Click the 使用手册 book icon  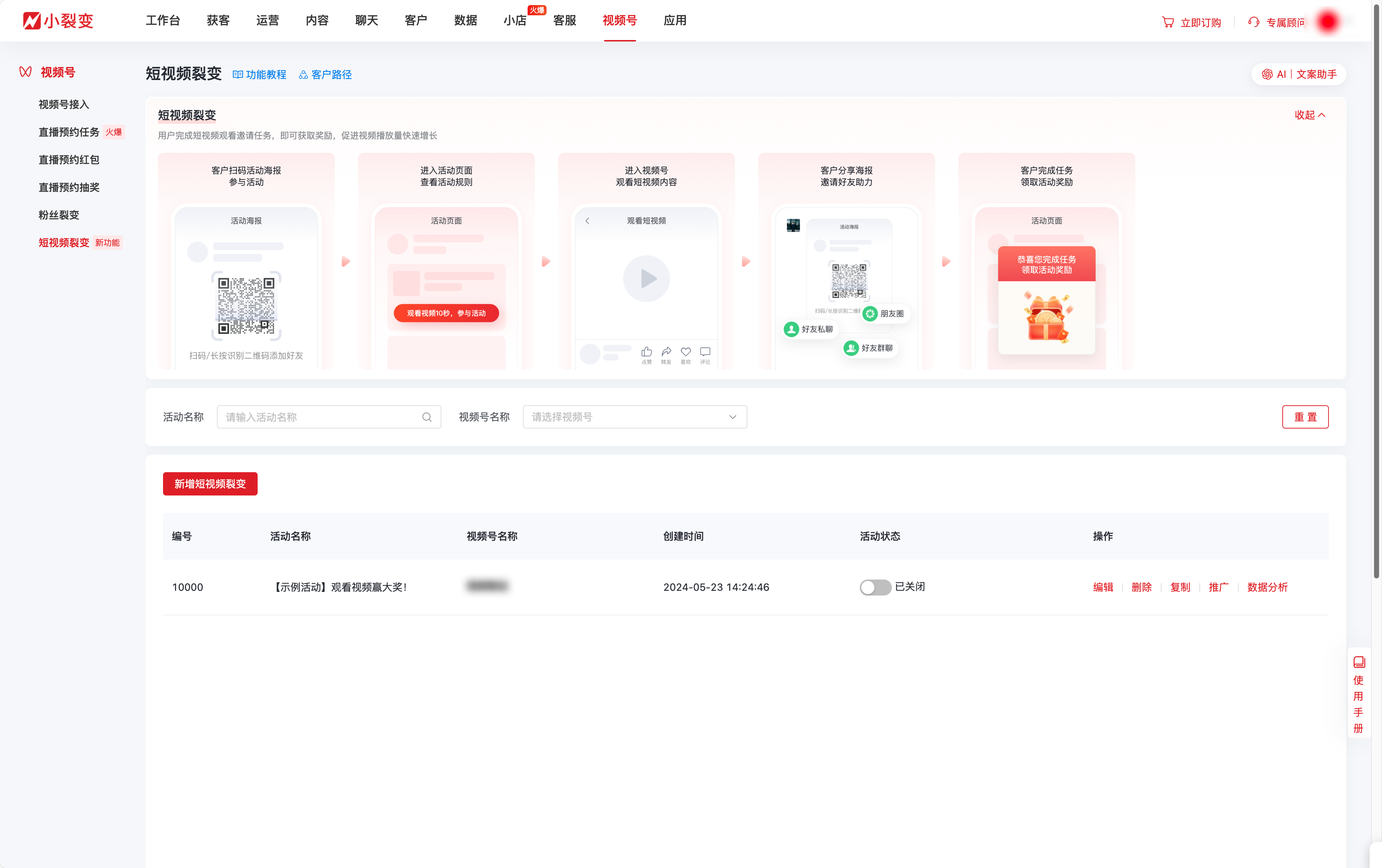[x=1359, y=662]
